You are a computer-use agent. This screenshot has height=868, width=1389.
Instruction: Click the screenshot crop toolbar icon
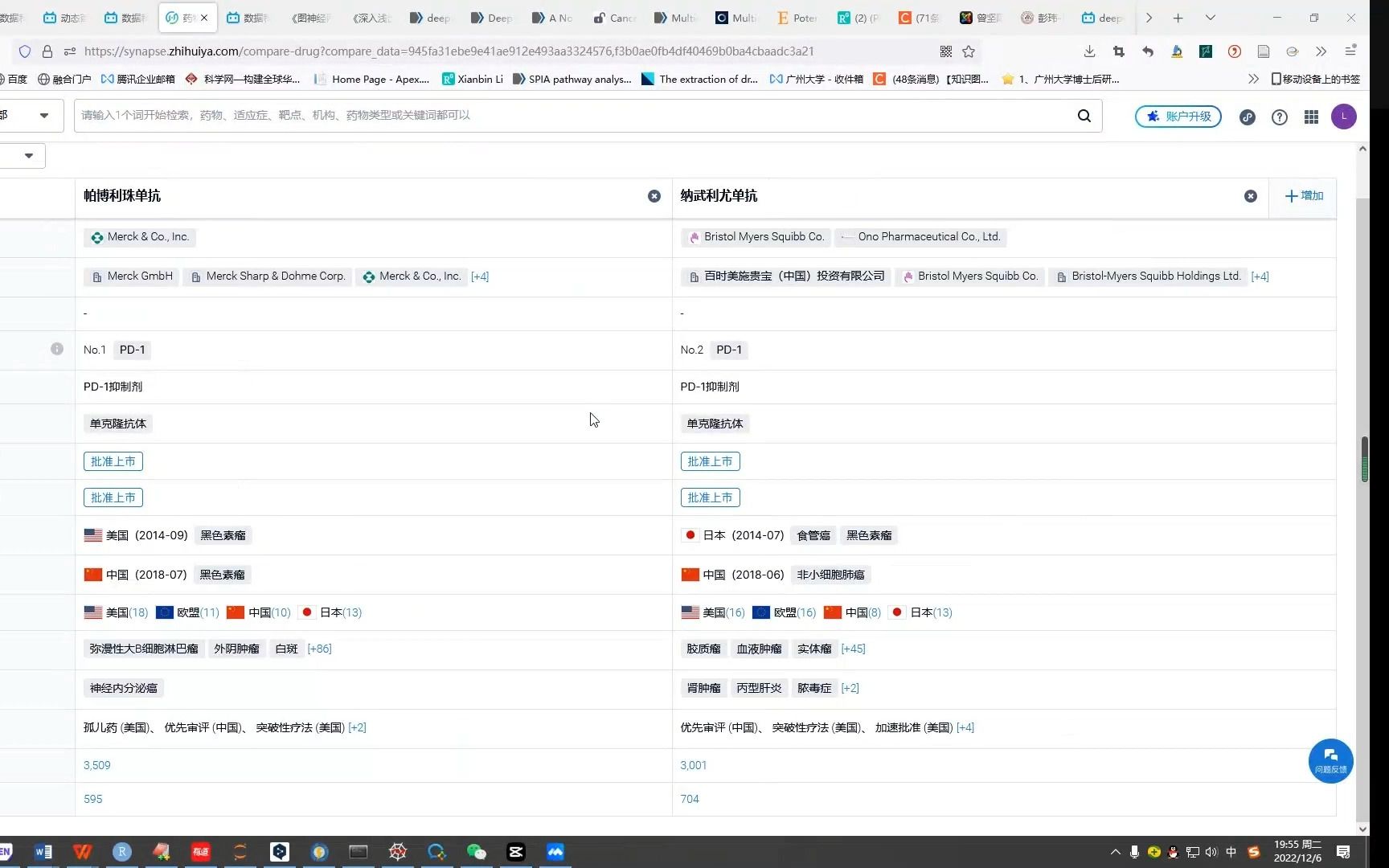(x=1118, y=51)
